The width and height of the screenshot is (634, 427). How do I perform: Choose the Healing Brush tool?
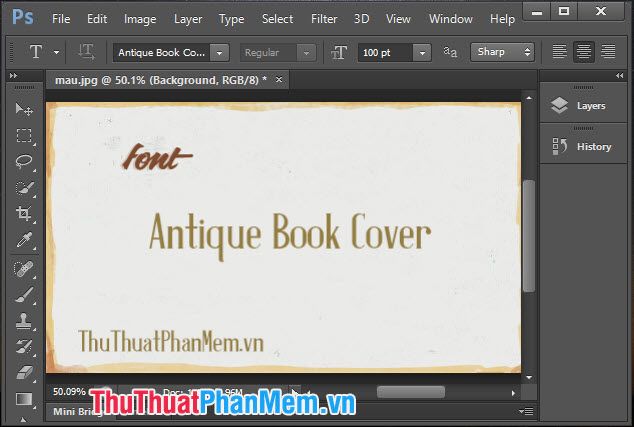tap(24, 269)
